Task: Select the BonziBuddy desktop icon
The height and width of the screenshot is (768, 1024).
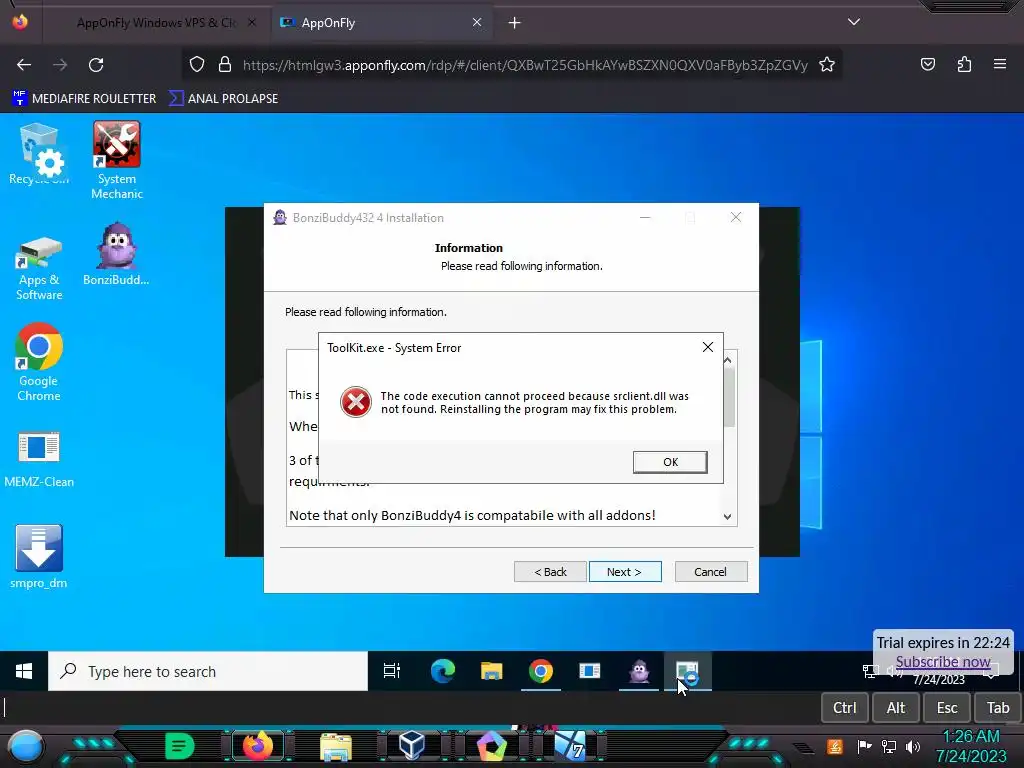Action: (116, 254)
